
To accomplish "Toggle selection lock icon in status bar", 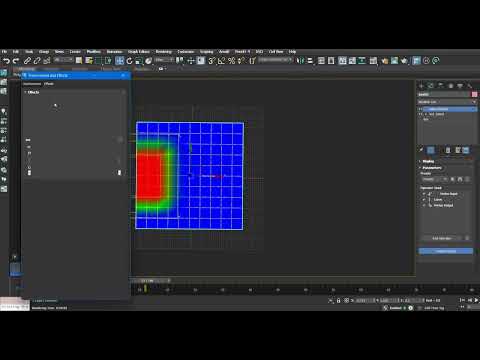I will point(338,301).
